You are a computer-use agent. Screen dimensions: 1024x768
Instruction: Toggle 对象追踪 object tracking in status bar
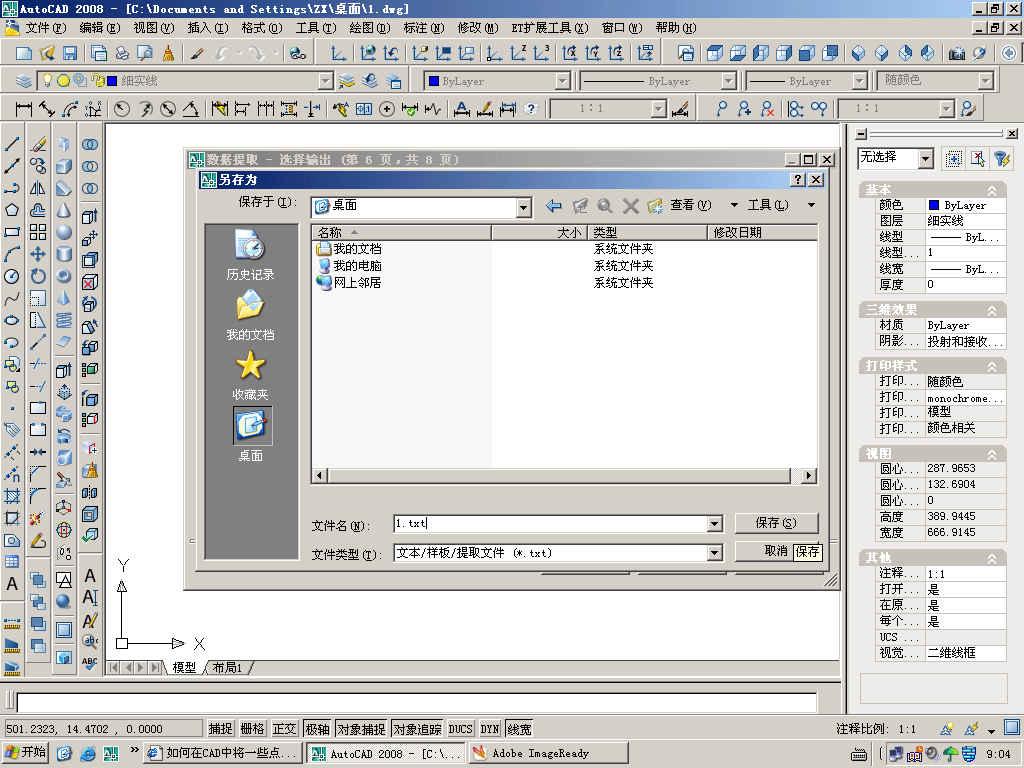[x=417, y=729]
